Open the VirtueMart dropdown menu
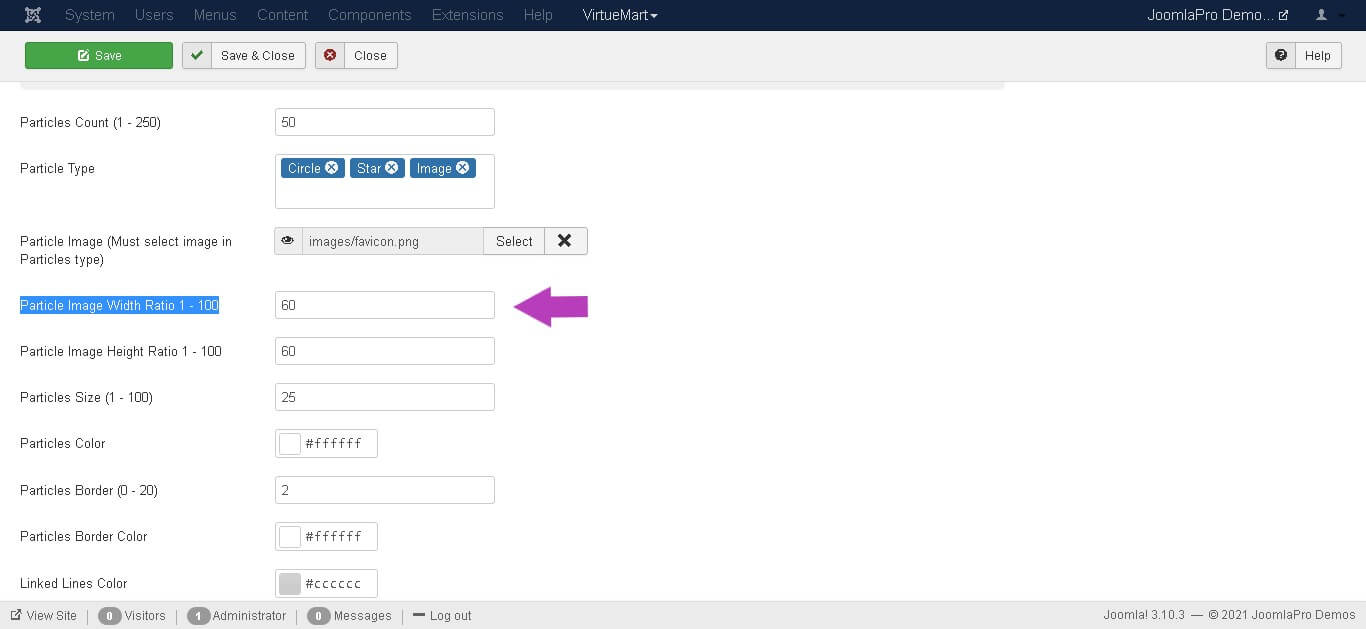Screen dimensions: 1366x629 (x=620, y=15)
